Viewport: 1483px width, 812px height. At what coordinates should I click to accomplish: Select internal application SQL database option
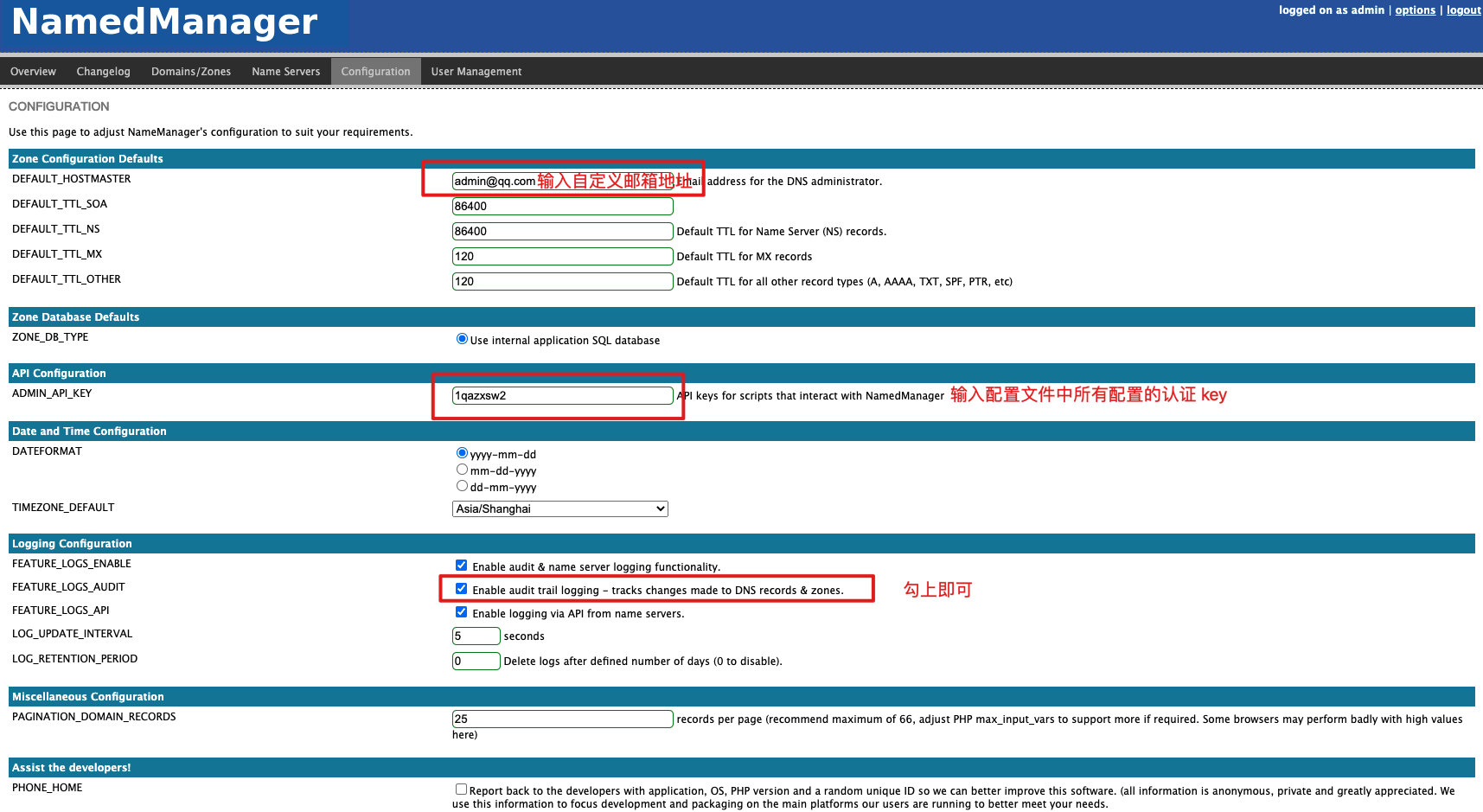[462, 338]
